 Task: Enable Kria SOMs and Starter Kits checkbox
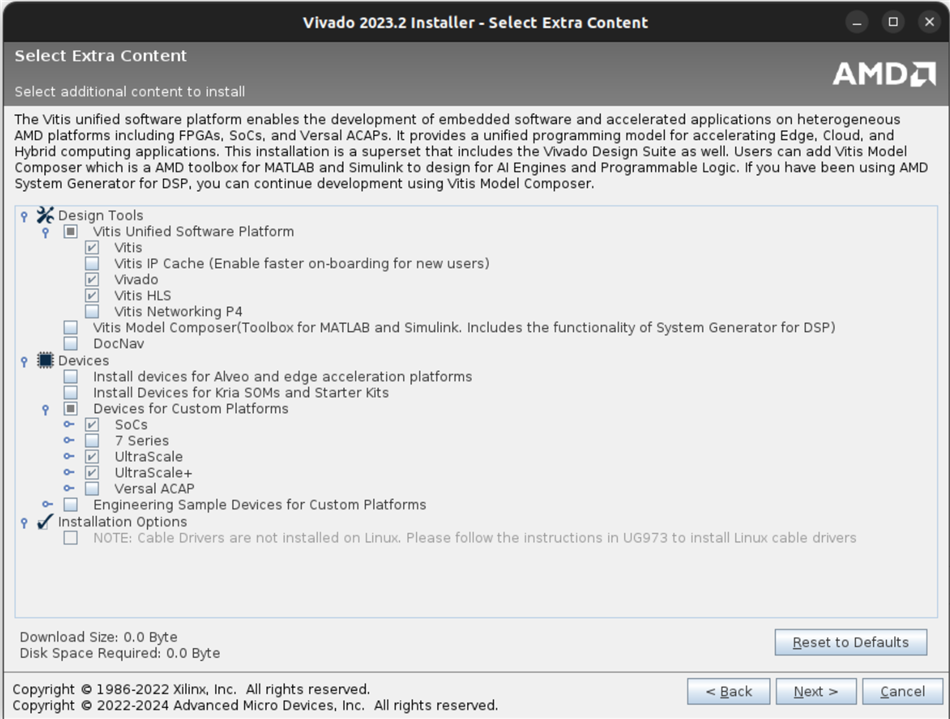click(71, 393)
